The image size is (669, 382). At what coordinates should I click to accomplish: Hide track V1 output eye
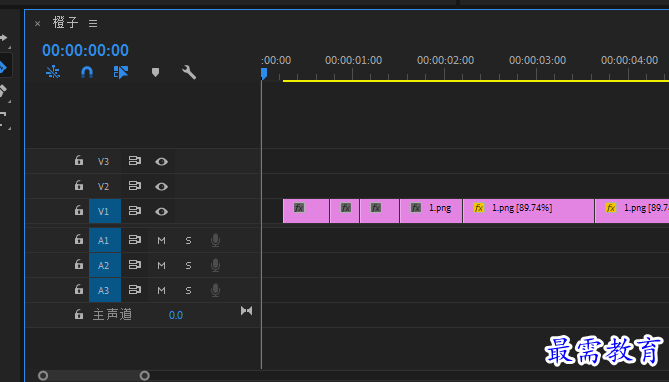(x=161, y=211)
